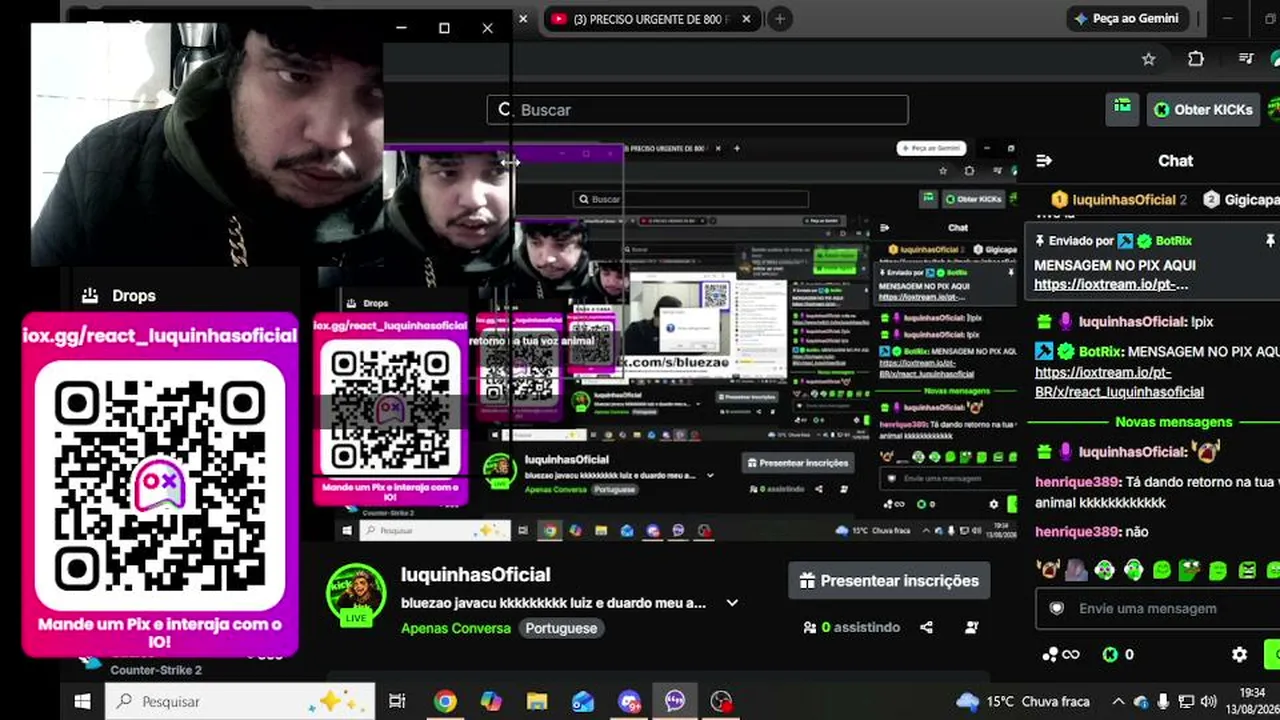Screen dimensions: 1280x720
Task: Click the henrique389 username in chat
Action: click(x=1076, y=482)
